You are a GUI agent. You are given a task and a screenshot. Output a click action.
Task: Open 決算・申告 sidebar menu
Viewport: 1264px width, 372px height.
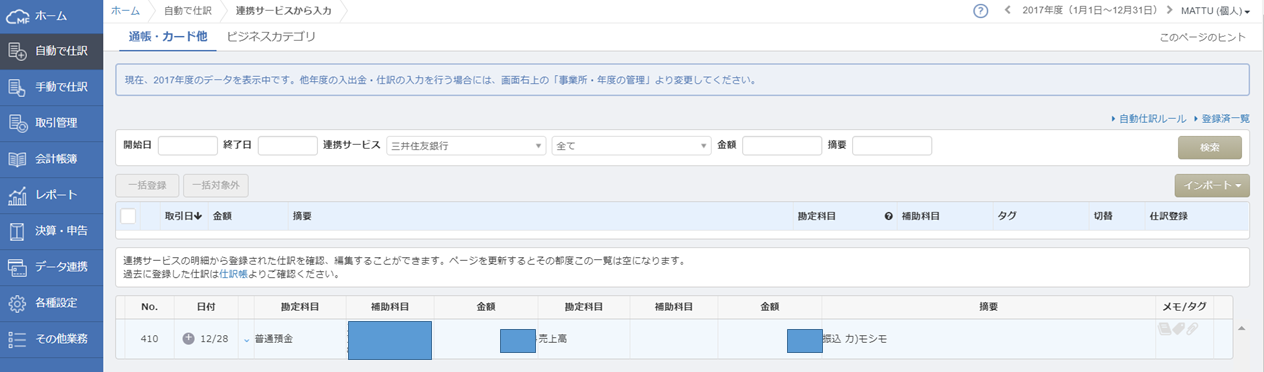click(51, 231)
